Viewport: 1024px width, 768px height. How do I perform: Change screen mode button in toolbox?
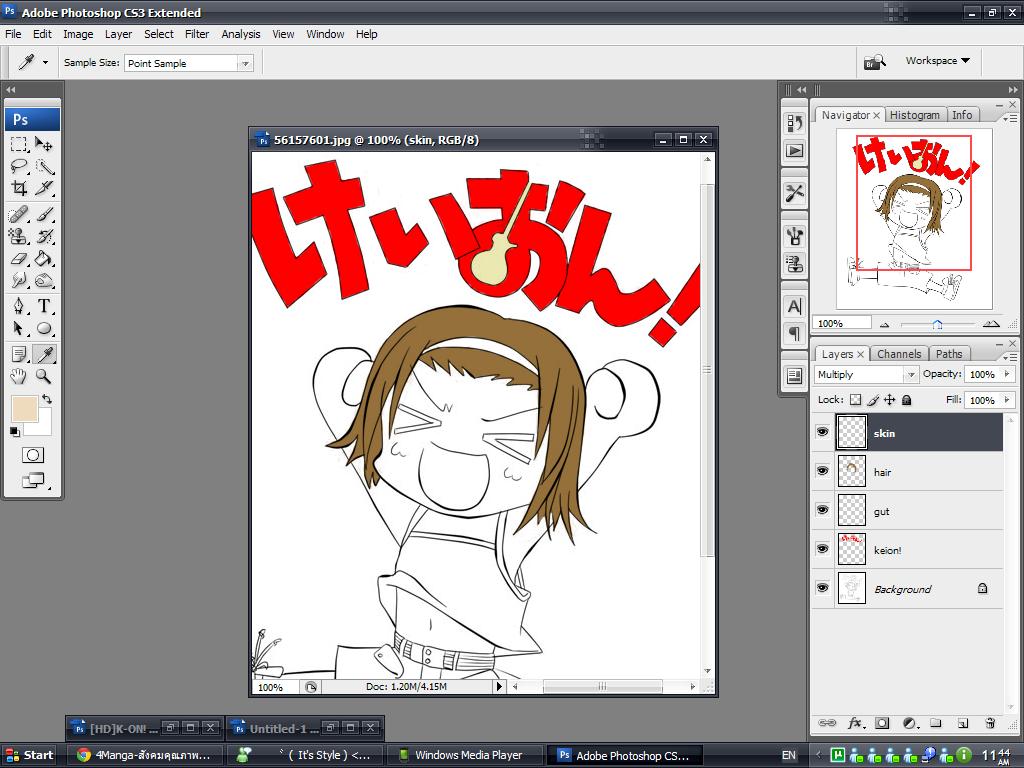click(x=33, y=481)
